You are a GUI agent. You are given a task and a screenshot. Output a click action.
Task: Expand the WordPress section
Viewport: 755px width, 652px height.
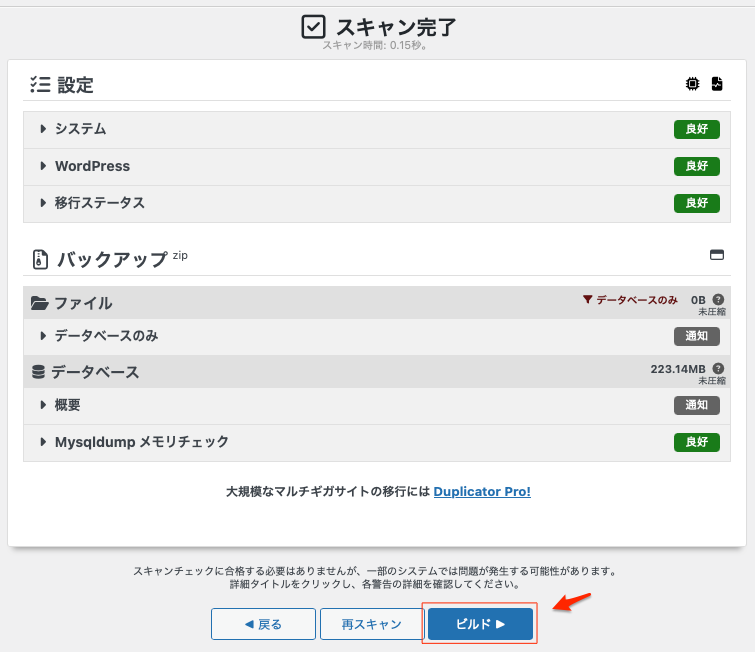pyautogui.click(x=92, y=166)
